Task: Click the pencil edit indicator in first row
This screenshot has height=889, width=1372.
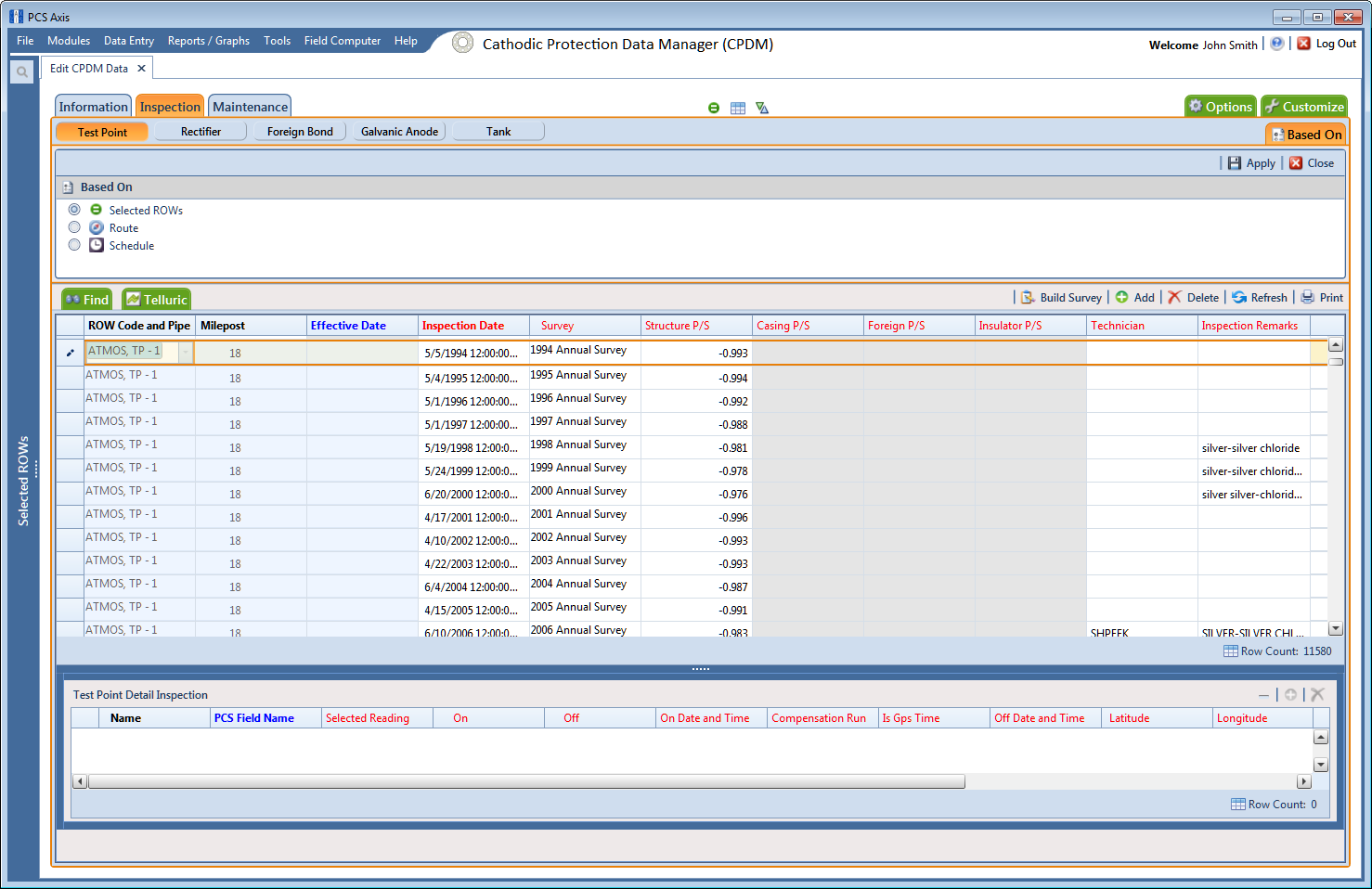Action: coord(70,353)
